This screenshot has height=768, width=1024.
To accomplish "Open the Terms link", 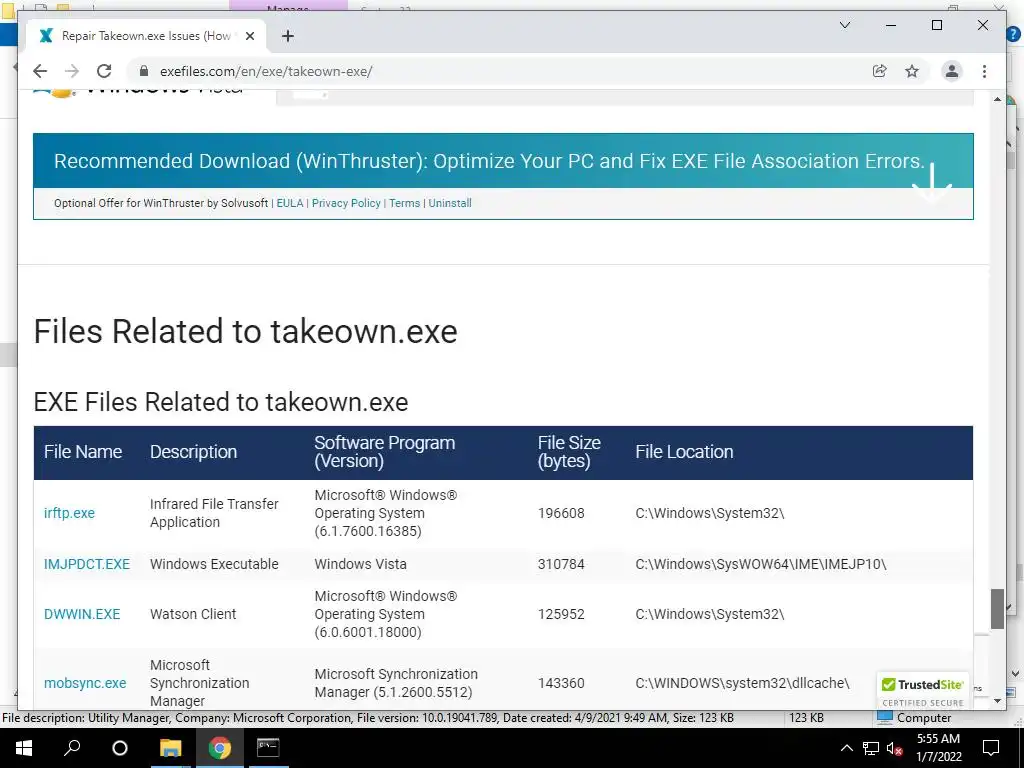I will pos(404,203).
